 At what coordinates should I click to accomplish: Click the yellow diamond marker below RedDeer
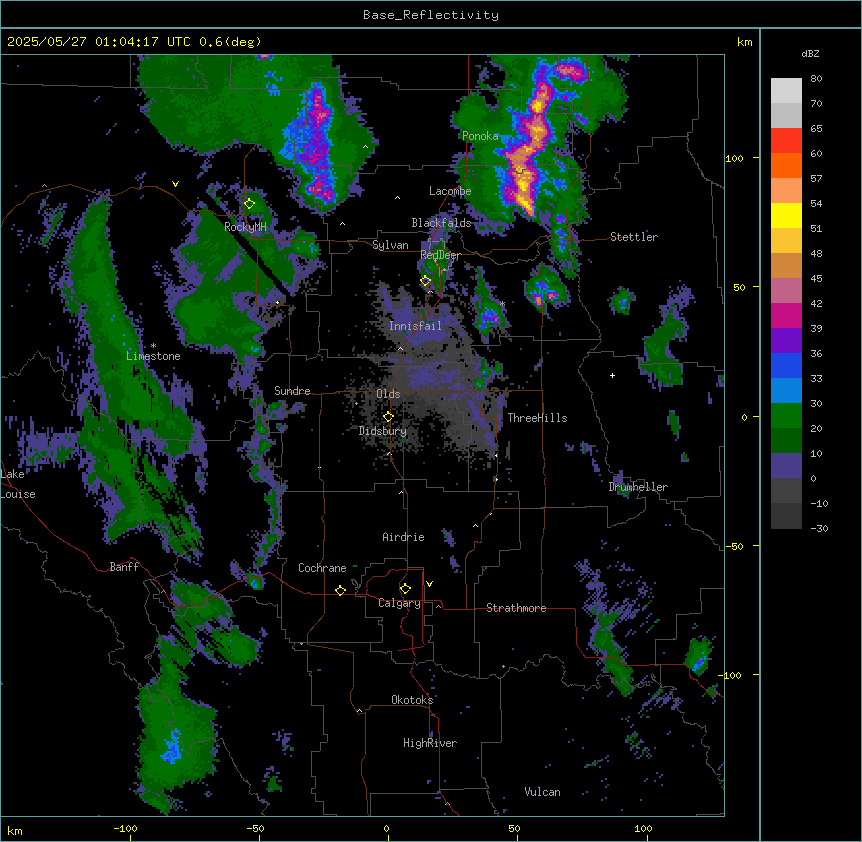click(425, 281)
